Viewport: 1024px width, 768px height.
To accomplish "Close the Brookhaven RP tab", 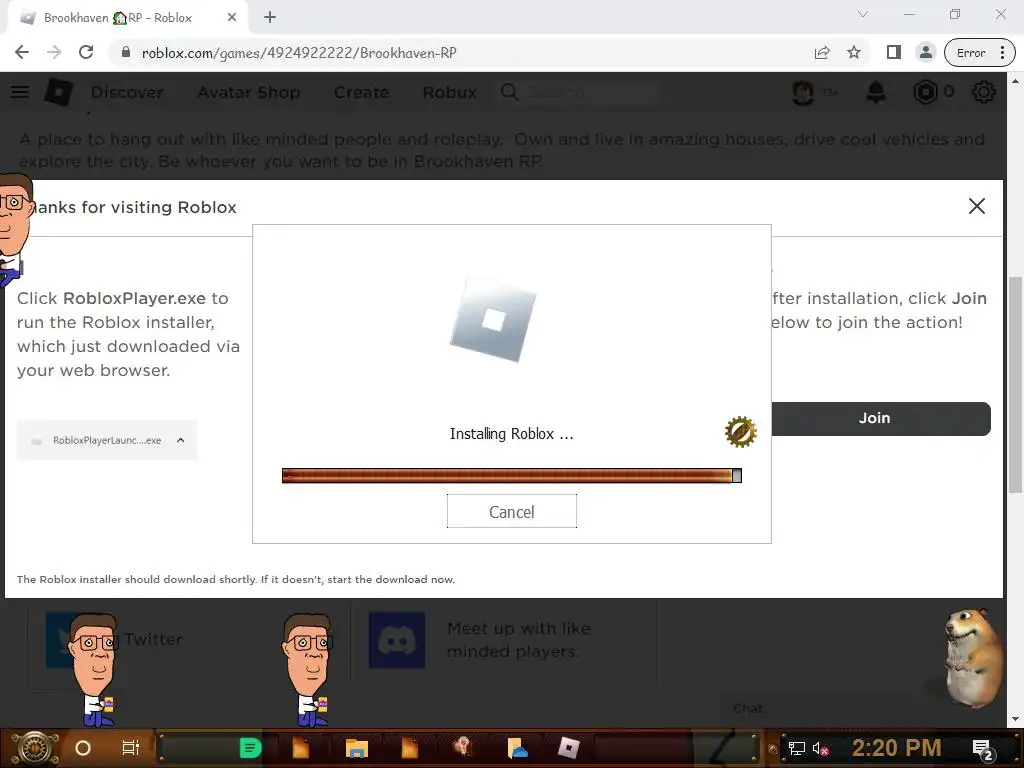I will (x=231, y=18).
